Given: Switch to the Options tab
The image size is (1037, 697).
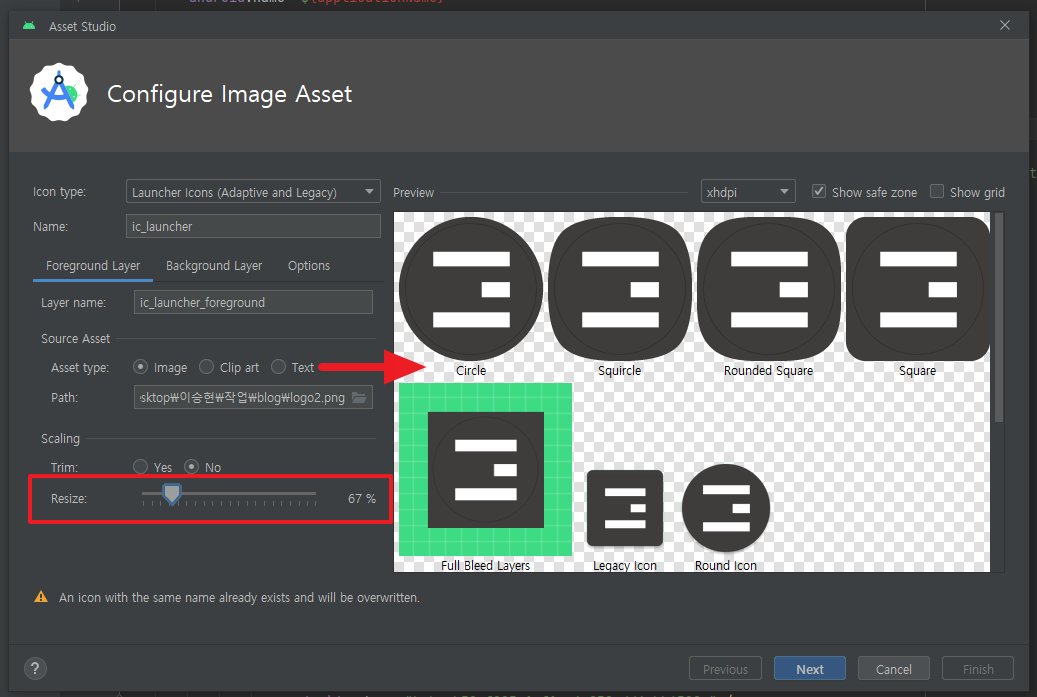Looking at the screenshot, I should [x=309, y=265].
